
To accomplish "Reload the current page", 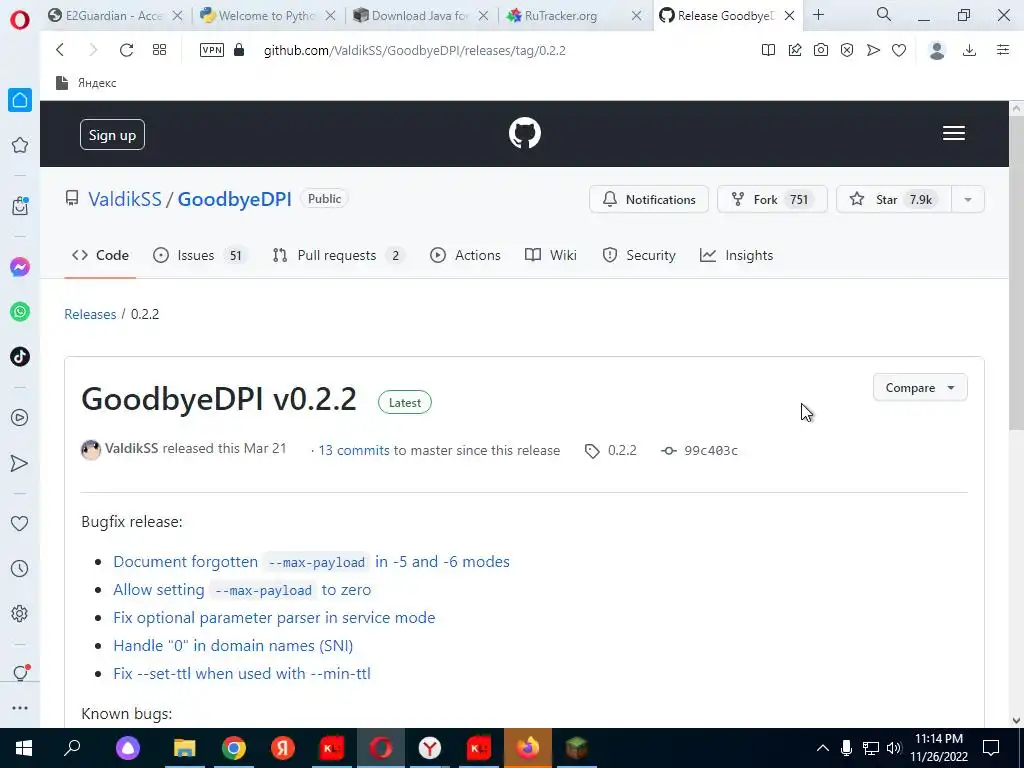I will coord(126,50).
